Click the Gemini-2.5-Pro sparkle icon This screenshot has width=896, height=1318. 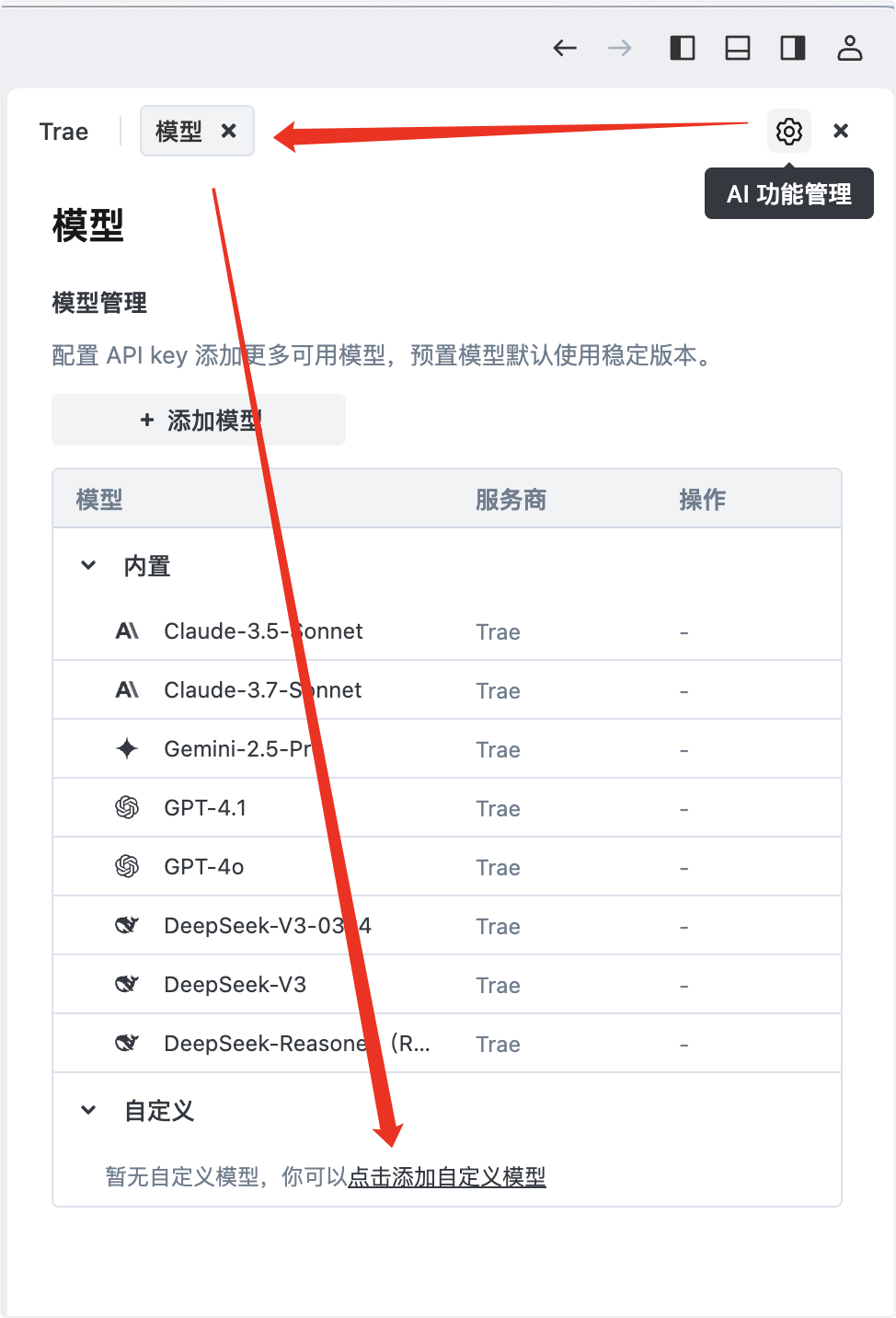(127, 748)
